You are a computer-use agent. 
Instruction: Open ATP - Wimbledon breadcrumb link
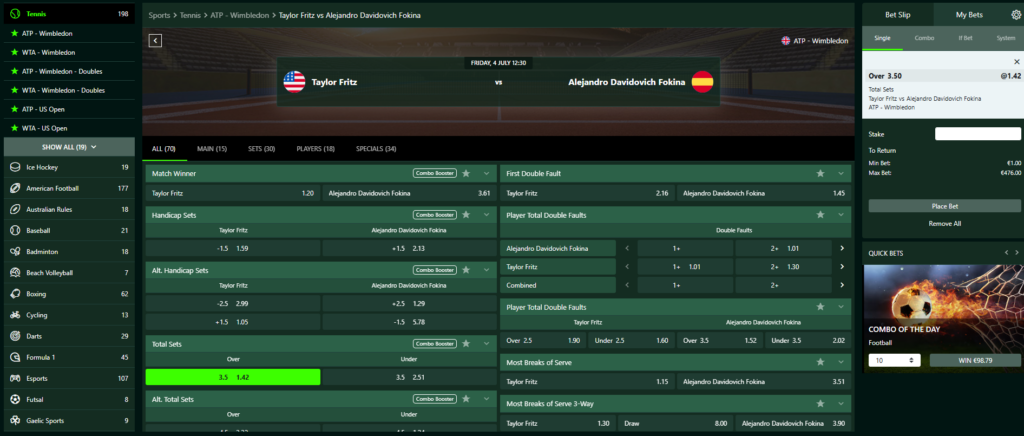(x=239, y=15)
